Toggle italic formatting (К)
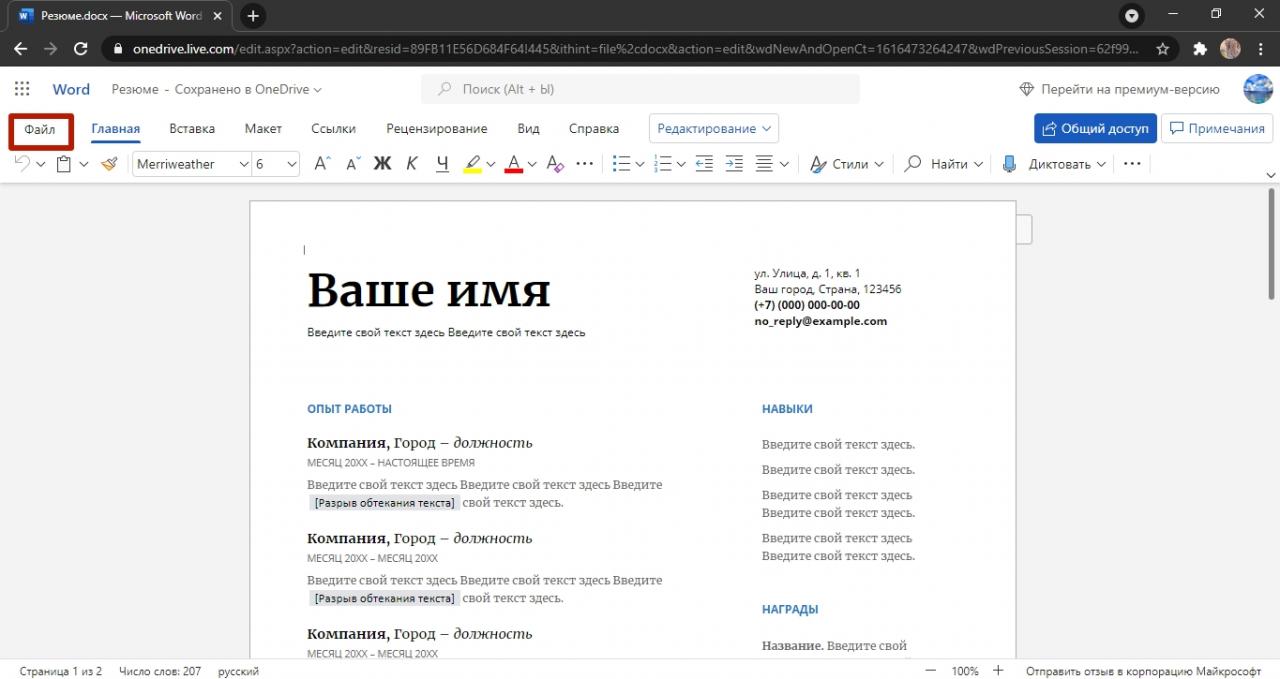Viewport: 1280px width, 679px height. [412, 164]
